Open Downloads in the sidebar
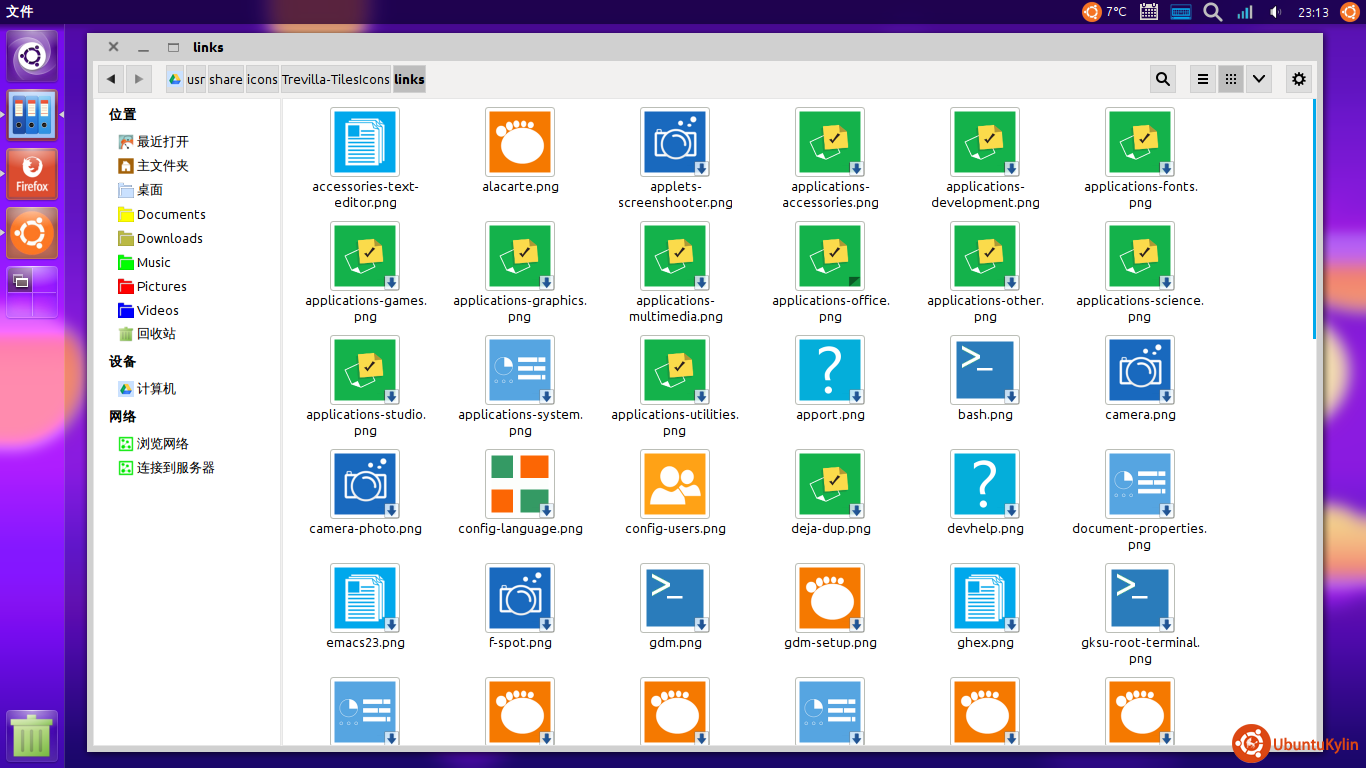The width and height of the screenshot is (1366, 768). click(x=169, y=238)
